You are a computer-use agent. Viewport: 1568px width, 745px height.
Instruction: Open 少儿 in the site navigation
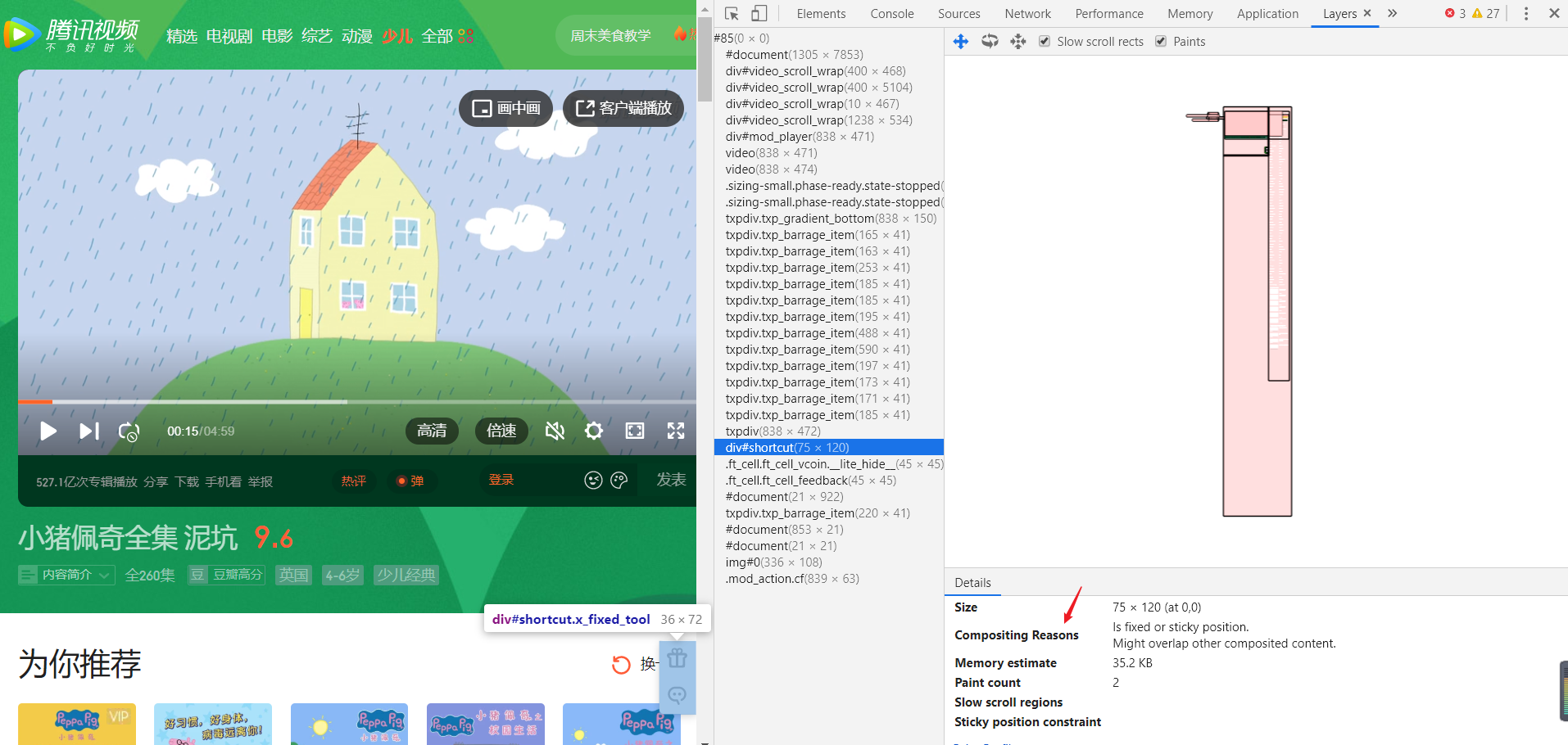click(397, 36)
